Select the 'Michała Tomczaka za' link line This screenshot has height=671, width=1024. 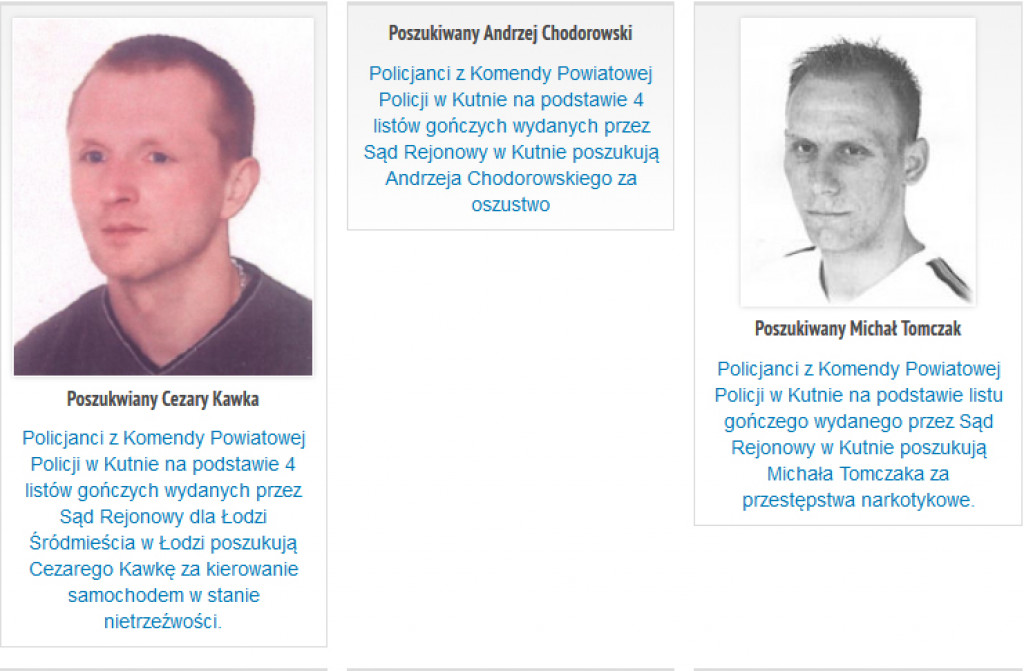point(858,474)
